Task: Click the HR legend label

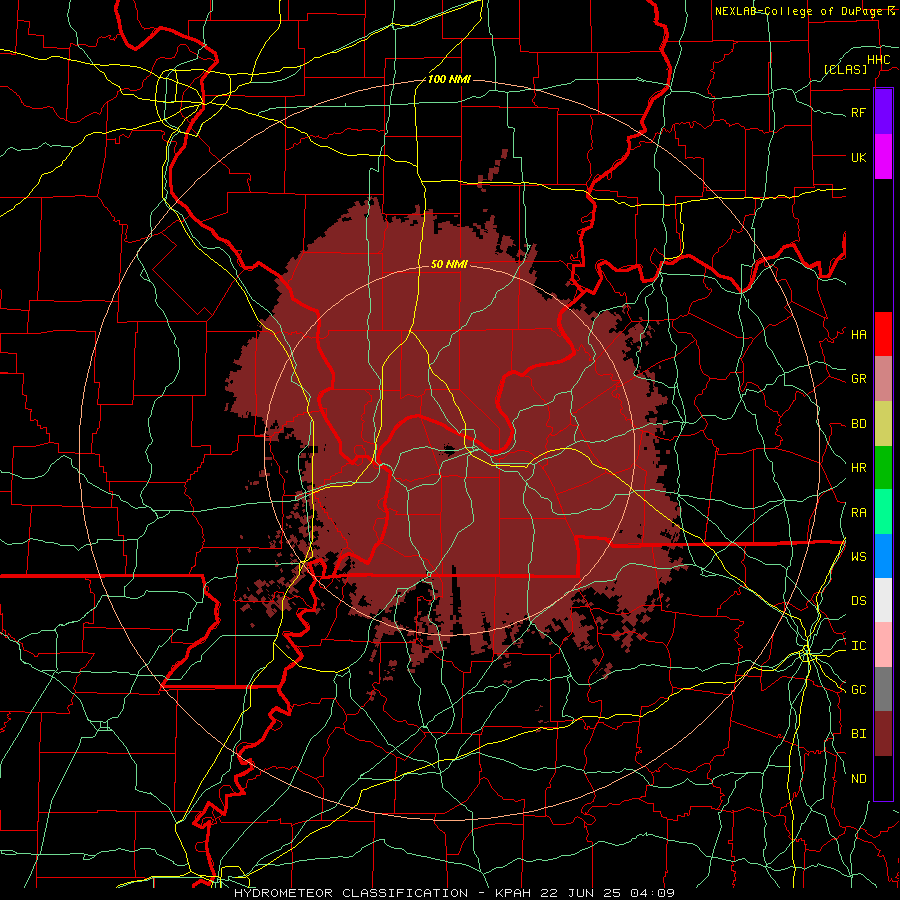Action: click(x=858, y=468)
